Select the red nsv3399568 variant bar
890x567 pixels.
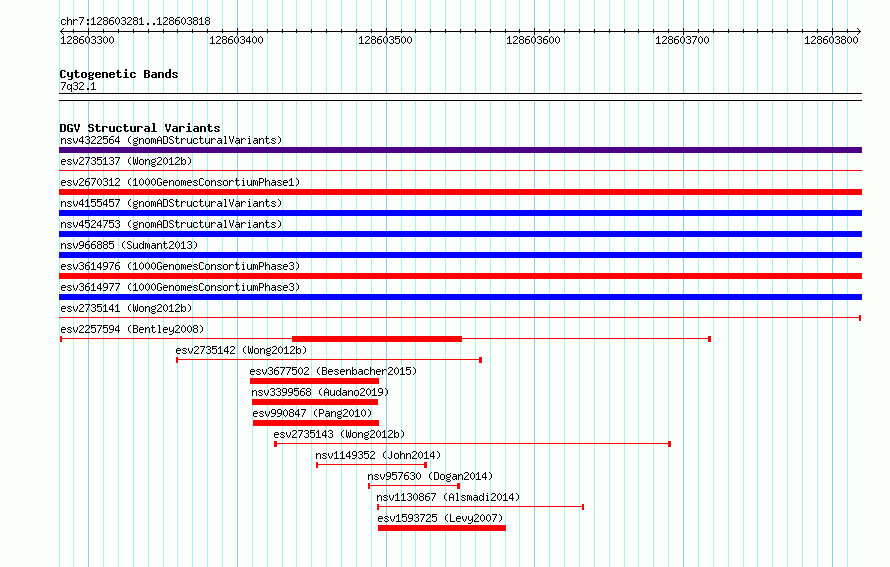coord(315,402)
